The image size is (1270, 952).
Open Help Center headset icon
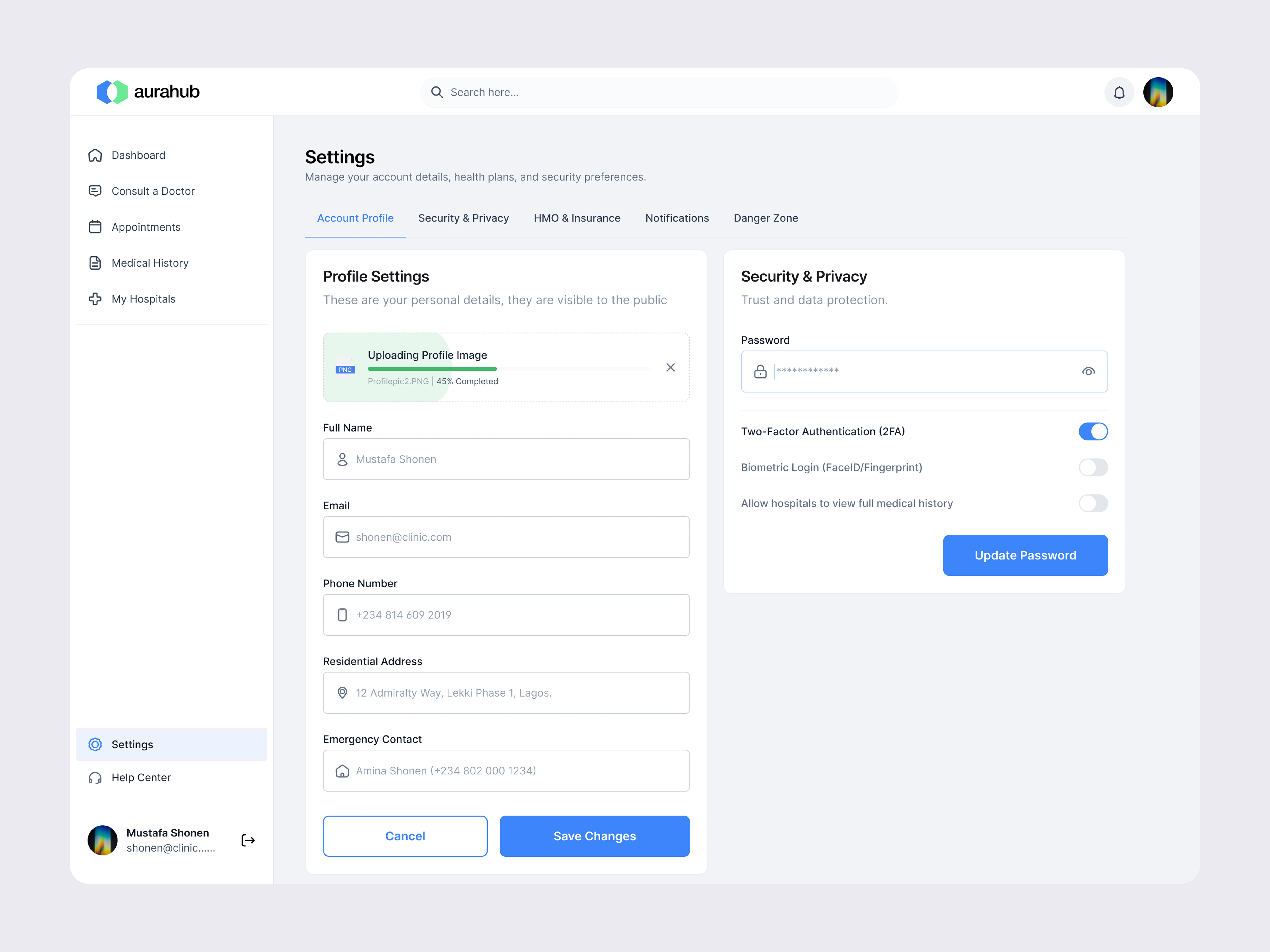(x=95, y=778)
